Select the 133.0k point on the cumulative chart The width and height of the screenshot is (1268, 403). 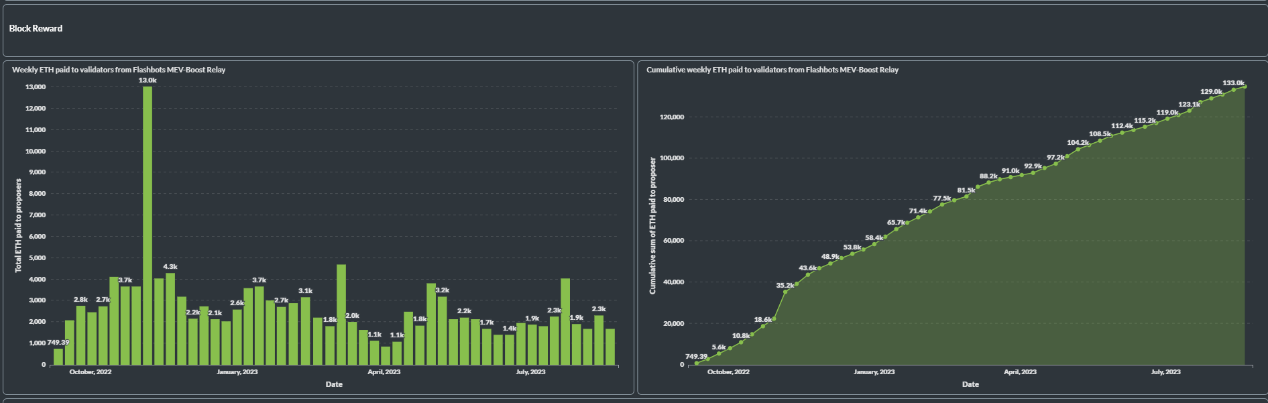pos(1234,90)
